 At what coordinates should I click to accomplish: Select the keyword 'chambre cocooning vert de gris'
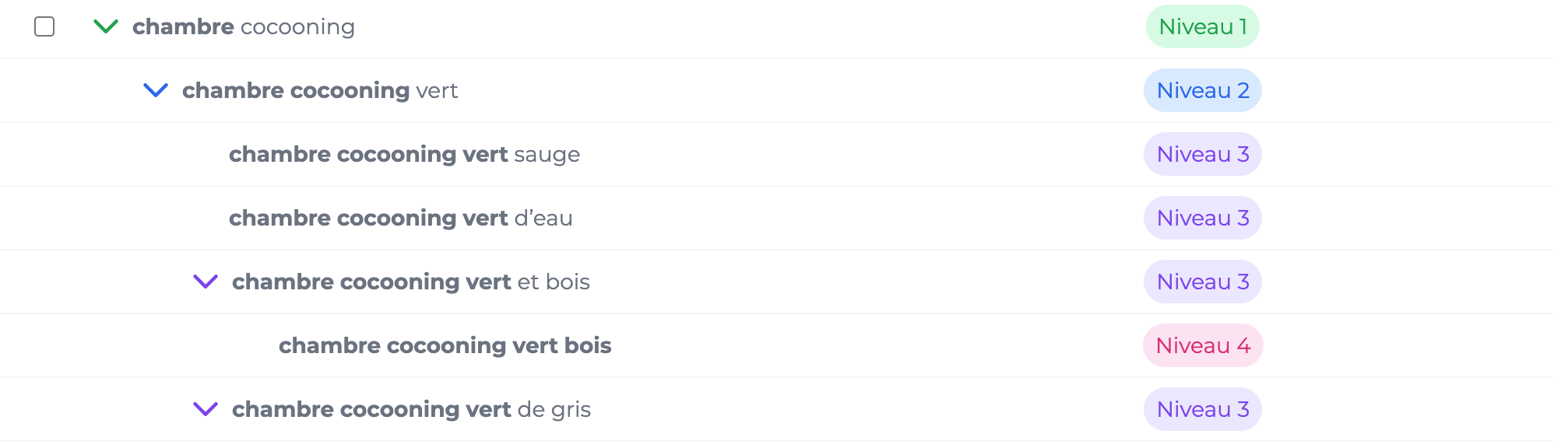click(x=411, y=409)
